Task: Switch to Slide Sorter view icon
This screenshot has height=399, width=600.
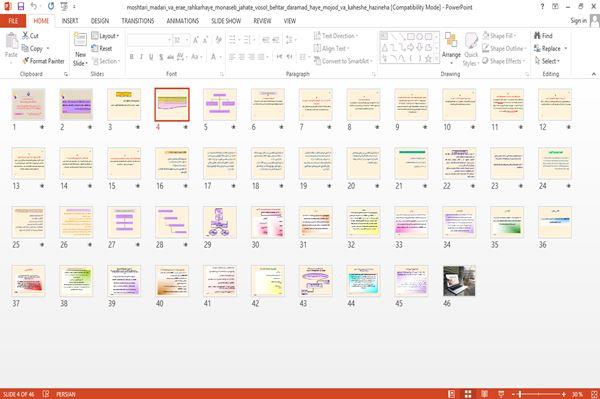Action: click(468, 394)
